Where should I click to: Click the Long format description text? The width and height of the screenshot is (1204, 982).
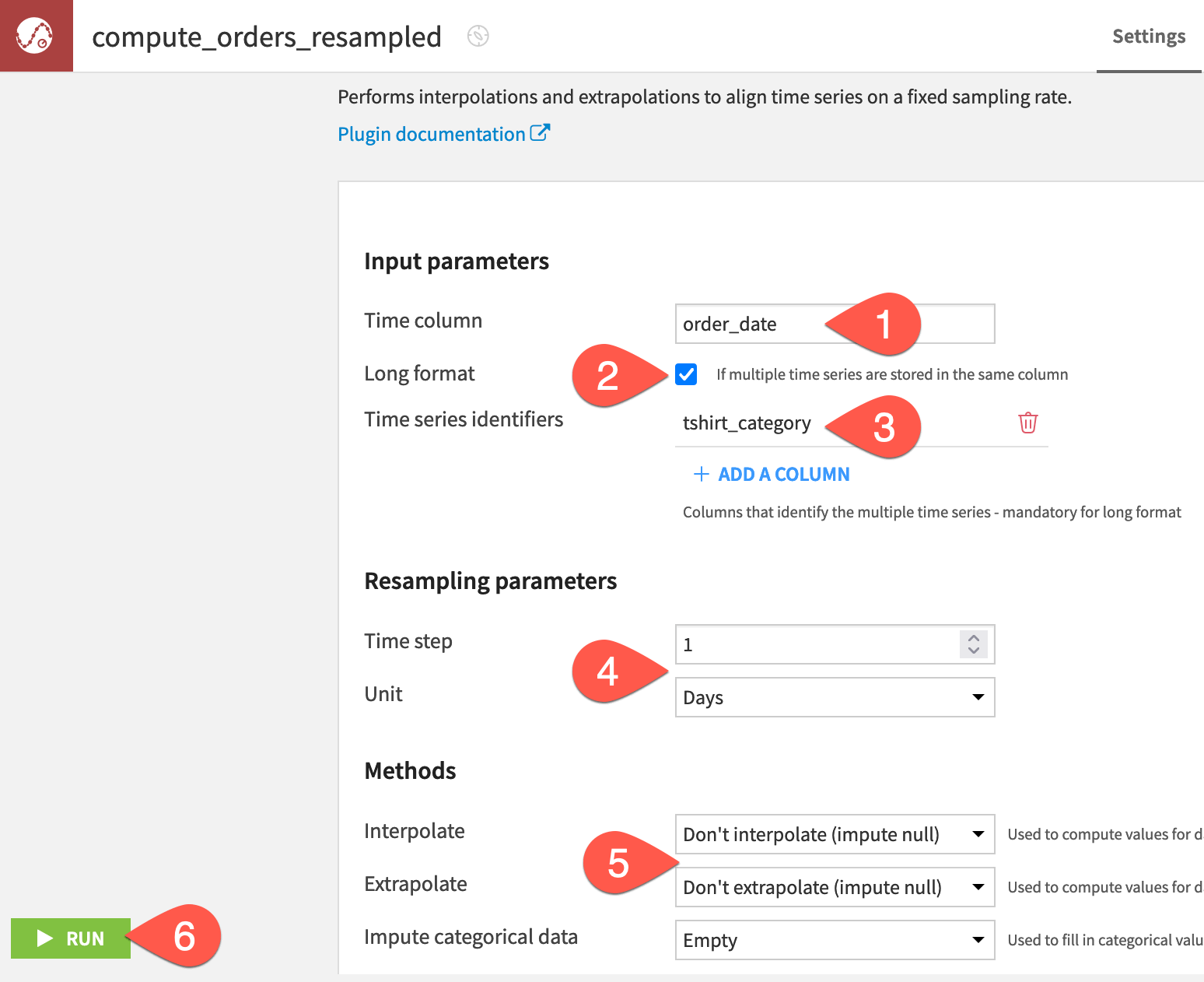point(892,374)
